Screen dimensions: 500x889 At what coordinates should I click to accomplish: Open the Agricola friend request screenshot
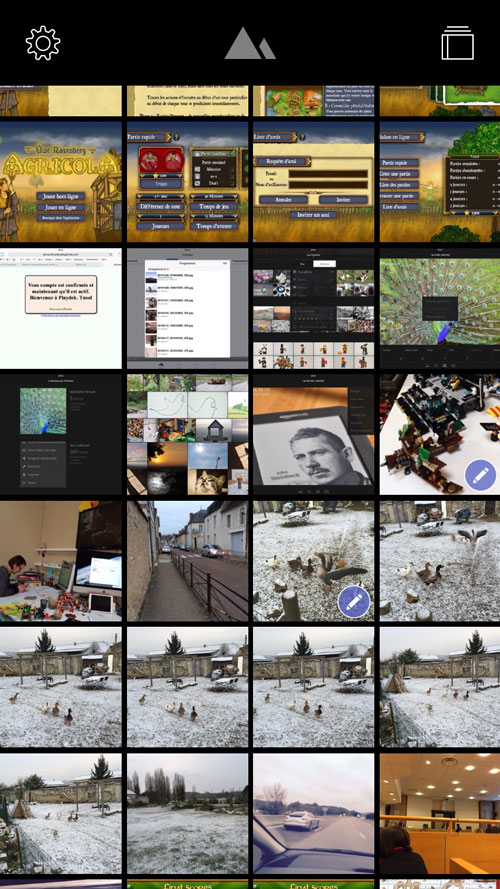point(313,181)
